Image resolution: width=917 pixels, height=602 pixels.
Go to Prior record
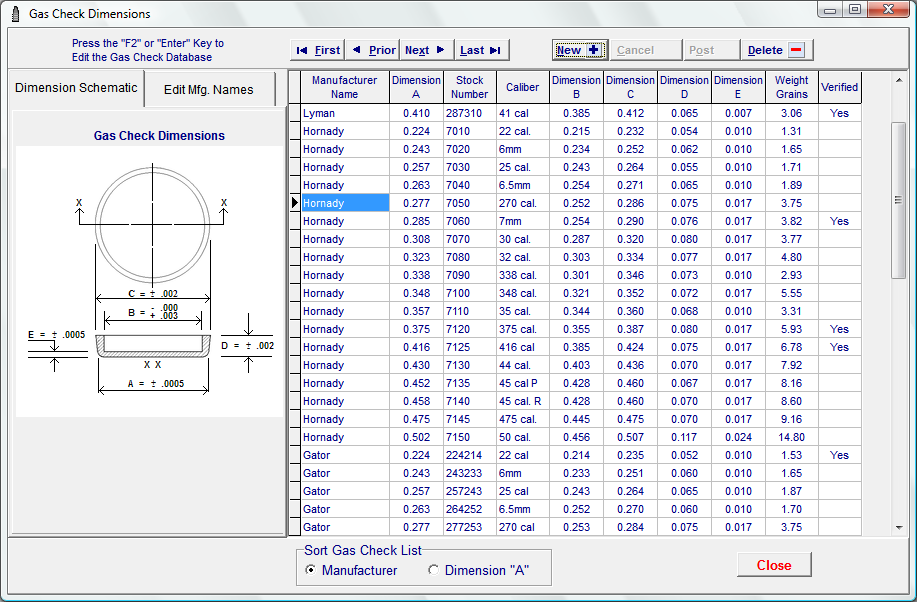click(x=373, y=50)
